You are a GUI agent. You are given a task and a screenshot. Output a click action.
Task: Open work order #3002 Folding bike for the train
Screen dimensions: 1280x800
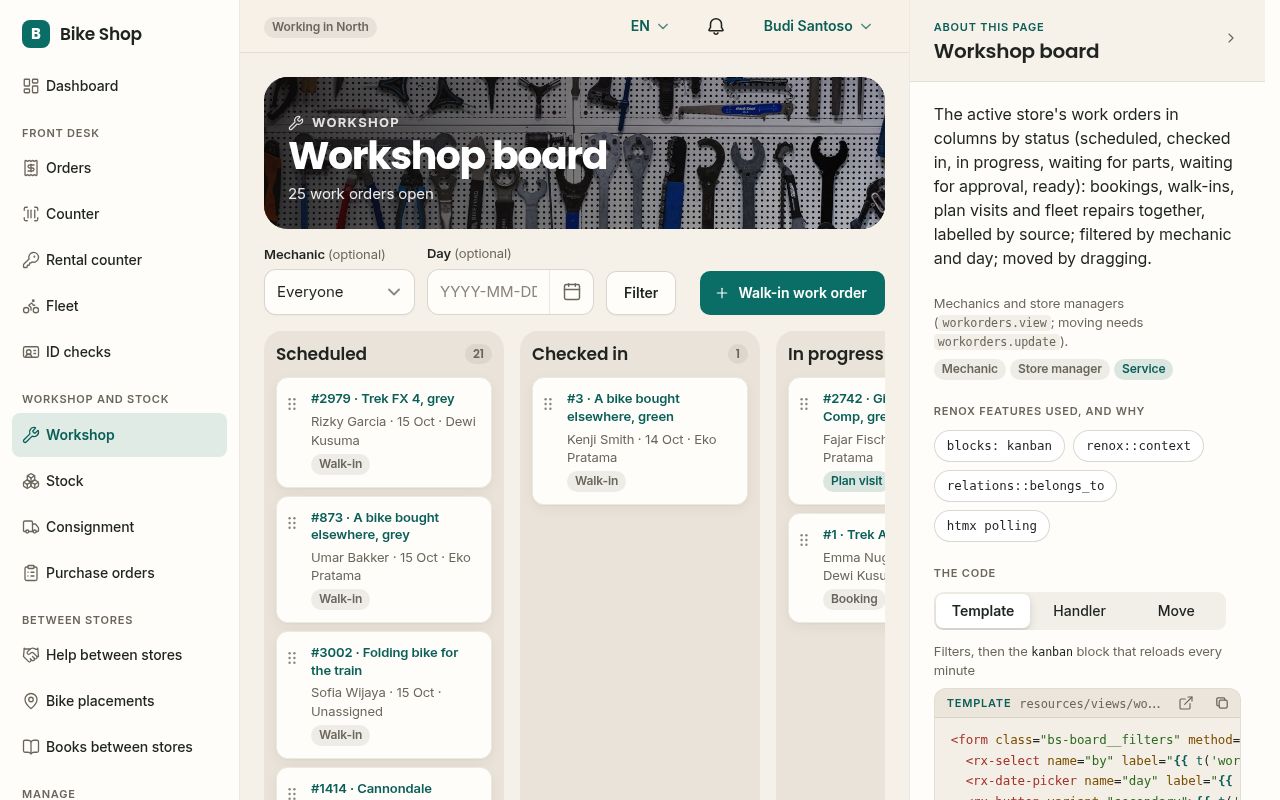pyautogui.click(x=384, y=661)
